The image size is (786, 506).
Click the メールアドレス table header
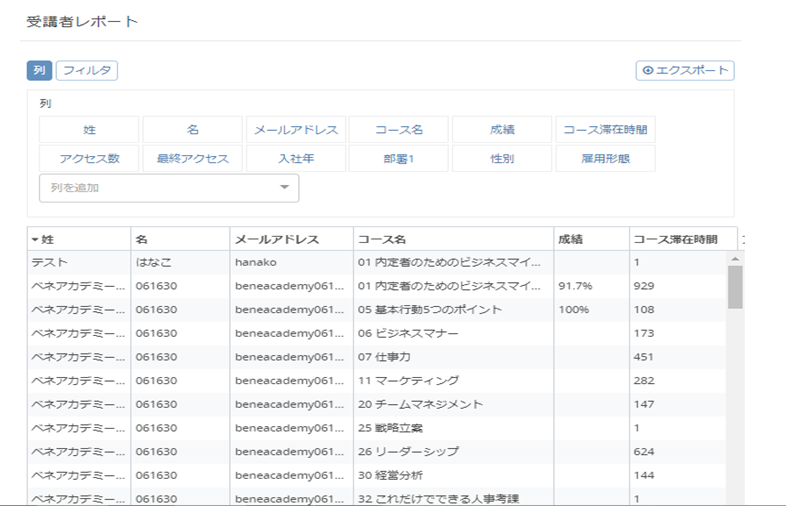[x=291, y=239]
